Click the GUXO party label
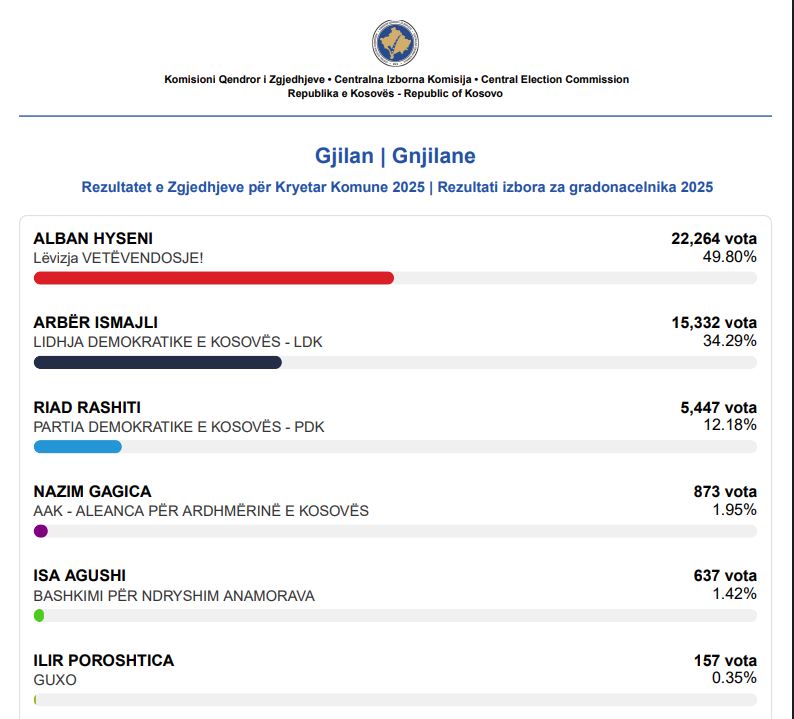The width and height of the screenshot is (794, 719). click(x=55, y=680)
